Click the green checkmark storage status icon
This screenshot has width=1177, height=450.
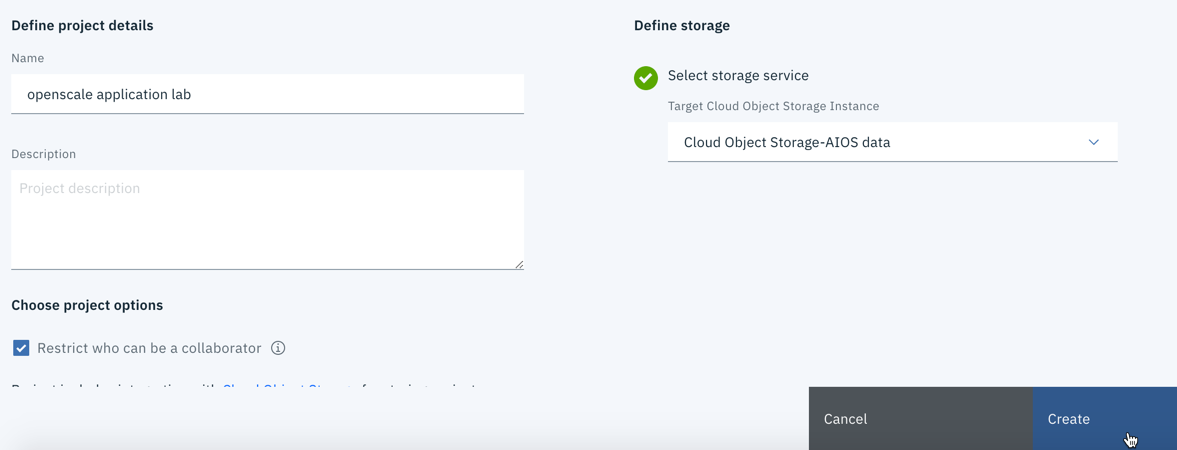pyautogui.click(x=646, y=77)
